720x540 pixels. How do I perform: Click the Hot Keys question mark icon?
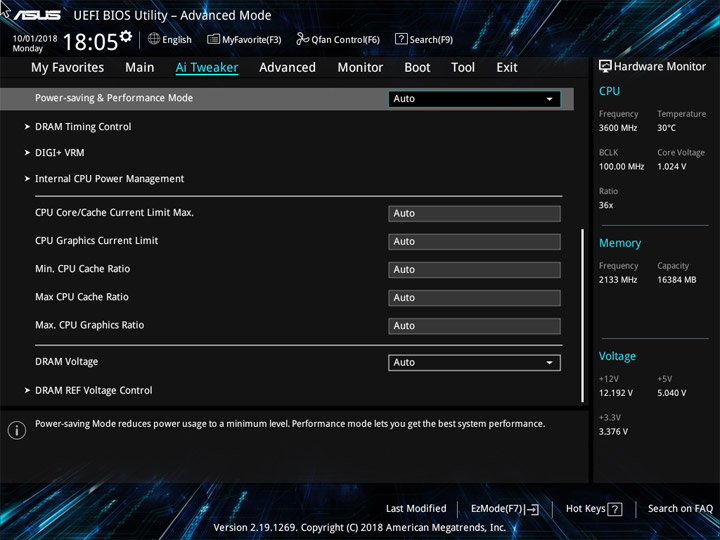click(x=615, y=509)
